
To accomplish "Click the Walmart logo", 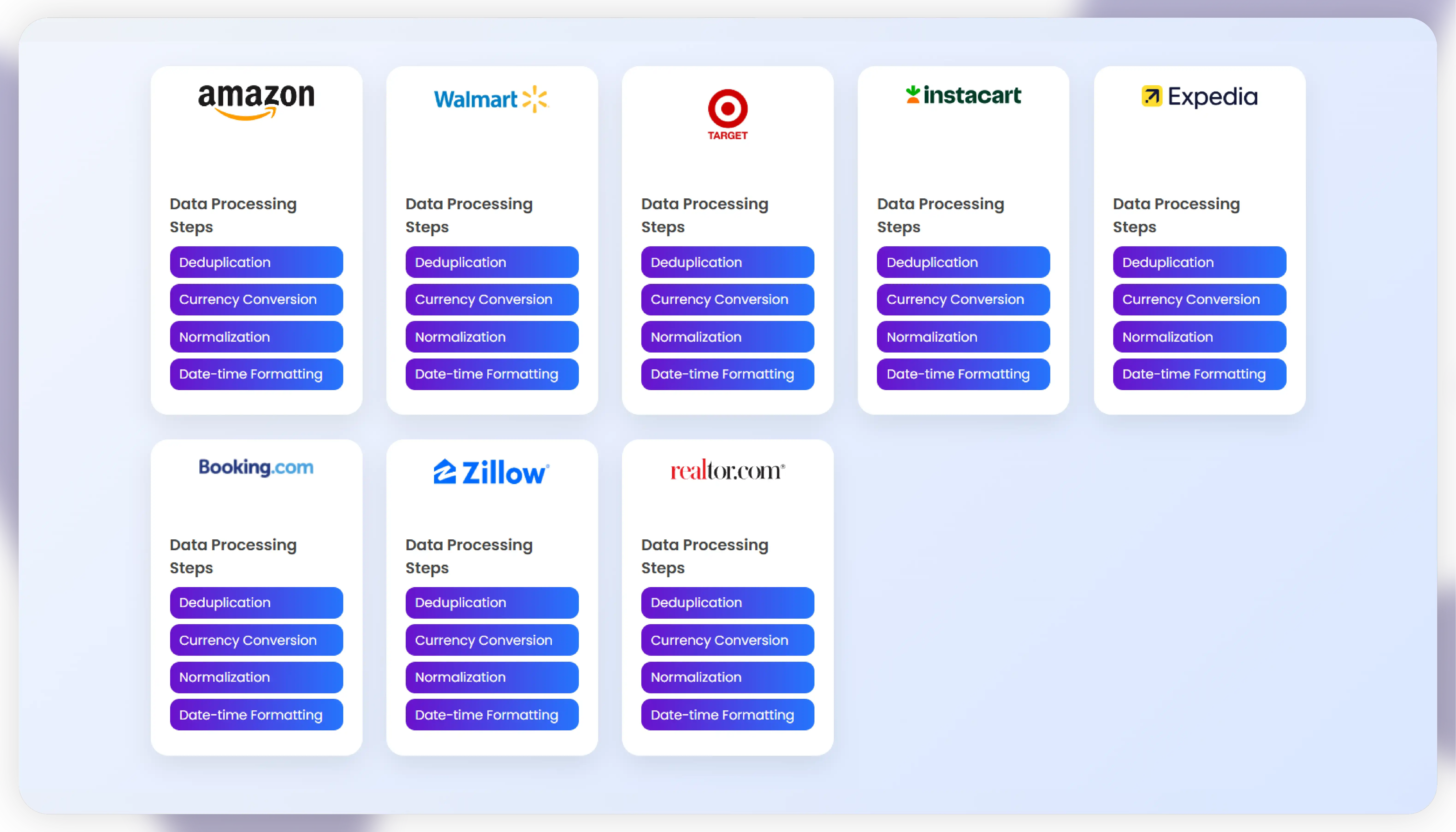I will tap(491, 100).
